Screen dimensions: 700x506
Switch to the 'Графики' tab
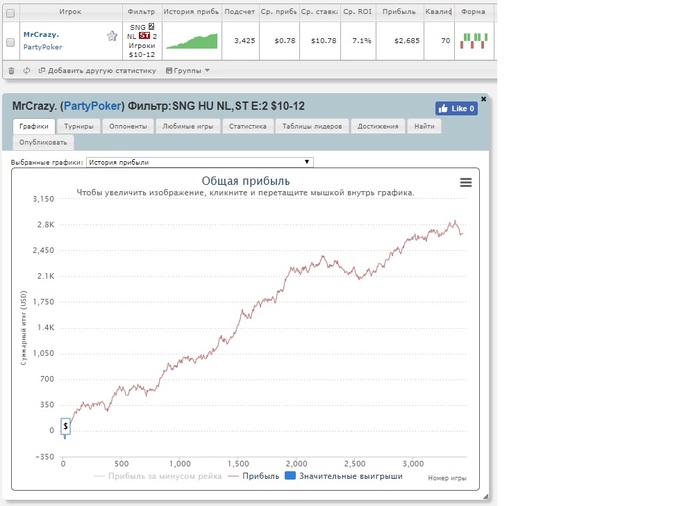pos(34,126)
